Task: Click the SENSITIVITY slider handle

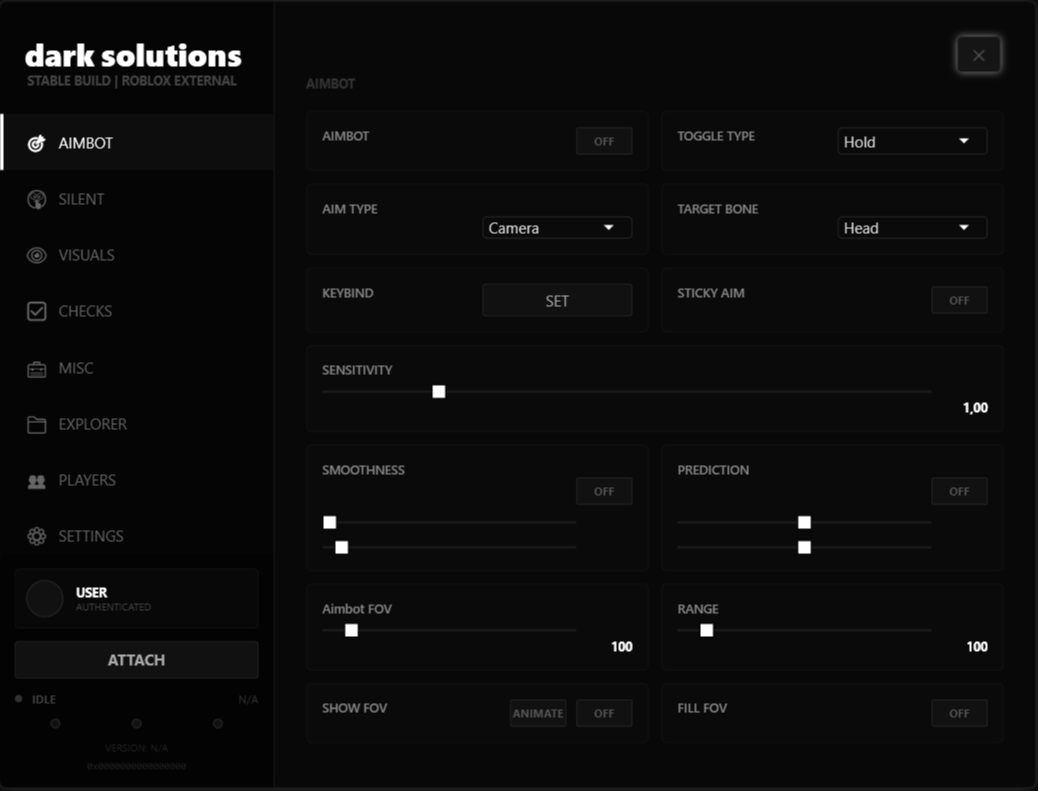Action: click(x=438, y=391)
